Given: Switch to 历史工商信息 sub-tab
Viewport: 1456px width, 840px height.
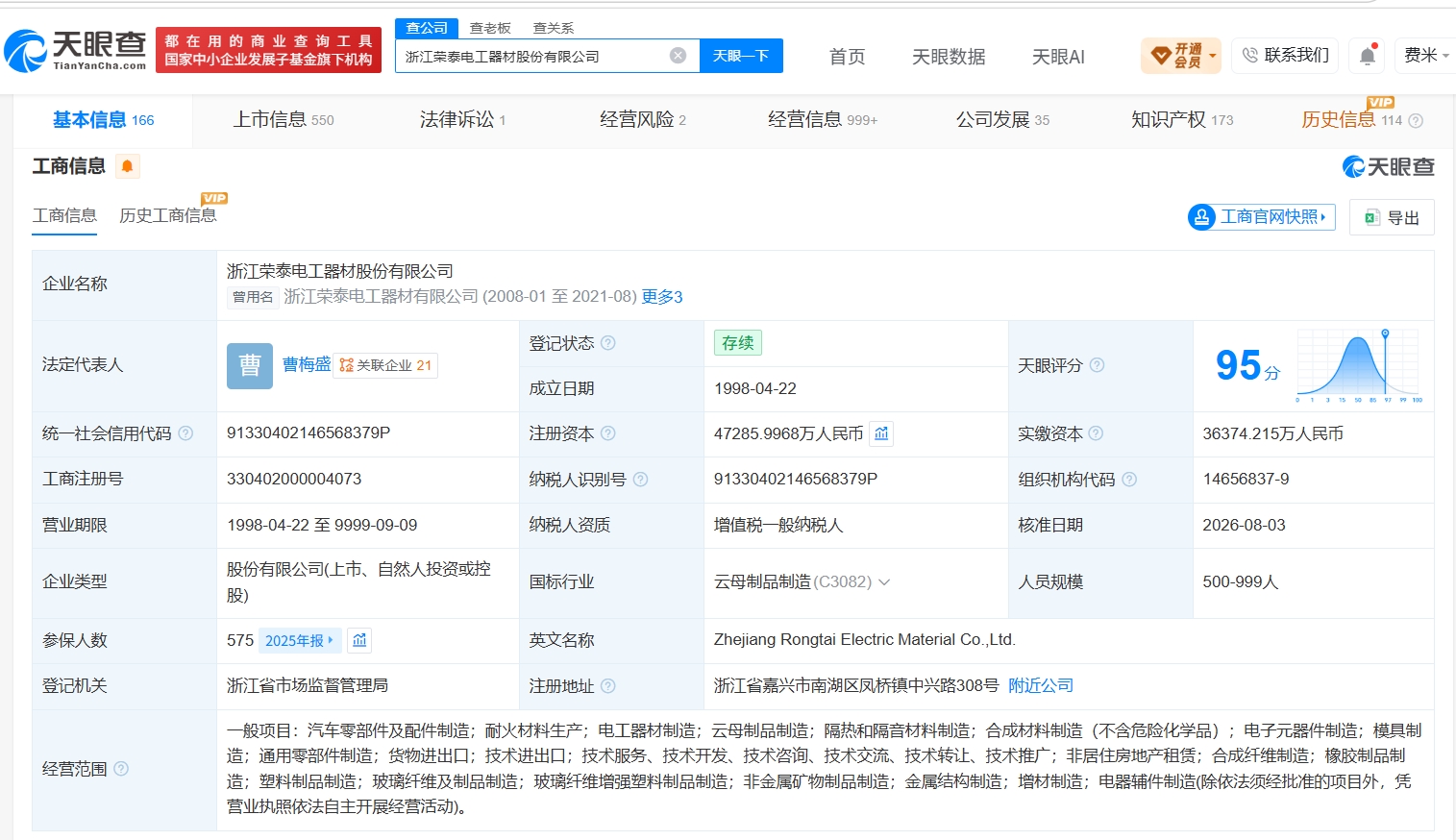Looking at the screenshot, I should coord(168,215).
